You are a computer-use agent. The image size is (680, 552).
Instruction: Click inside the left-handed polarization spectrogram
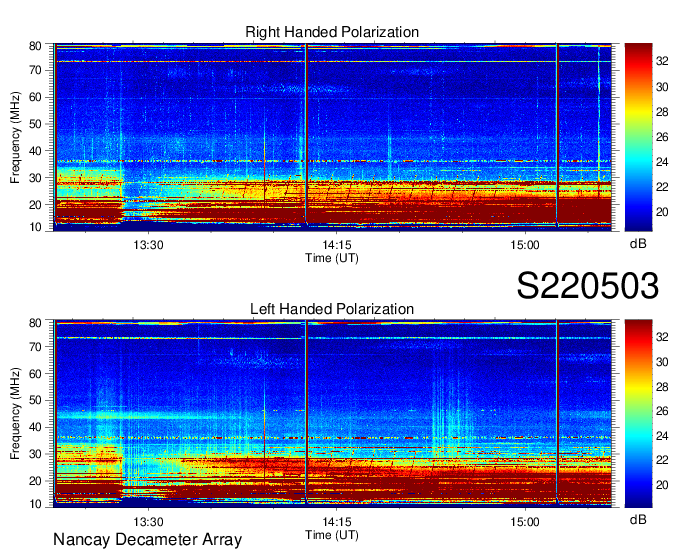(x=332, y=413)
